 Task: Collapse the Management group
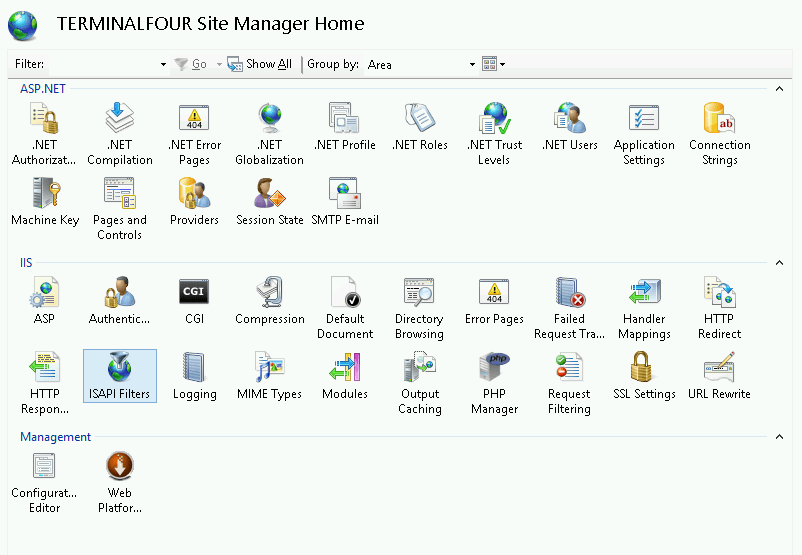pyautogui.click(x=779, y=437)
